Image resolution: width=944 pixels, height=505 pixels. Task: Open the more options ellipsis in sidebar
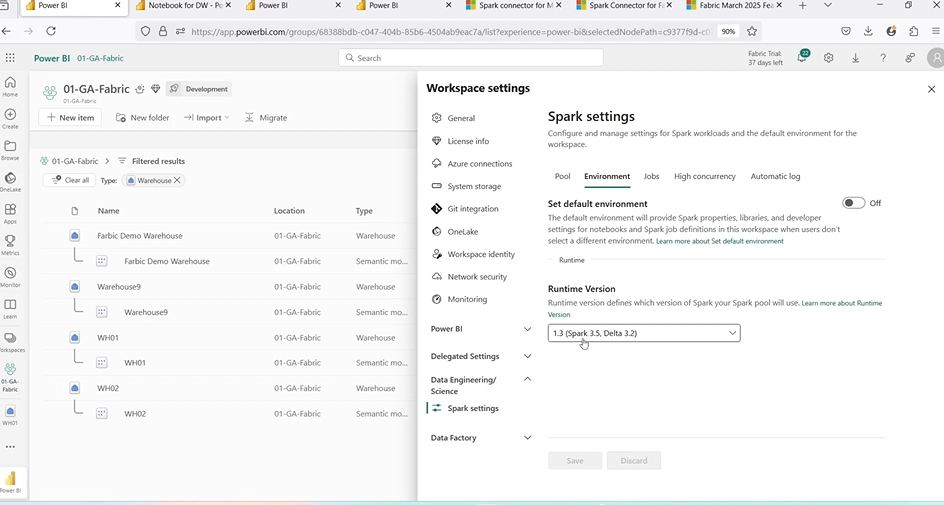[x=10, y=447]
